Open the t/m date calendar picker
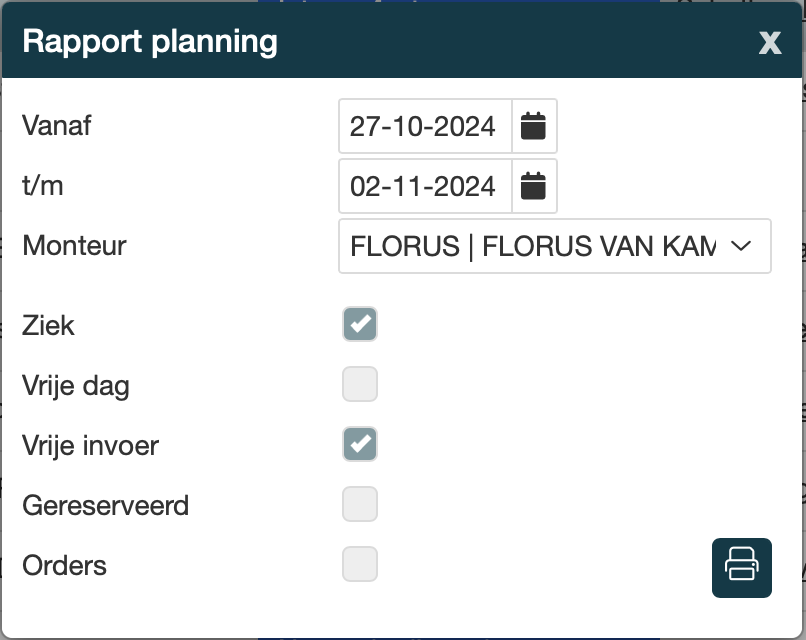This screenshot has width=806, height=640. (x=534, y=186)
